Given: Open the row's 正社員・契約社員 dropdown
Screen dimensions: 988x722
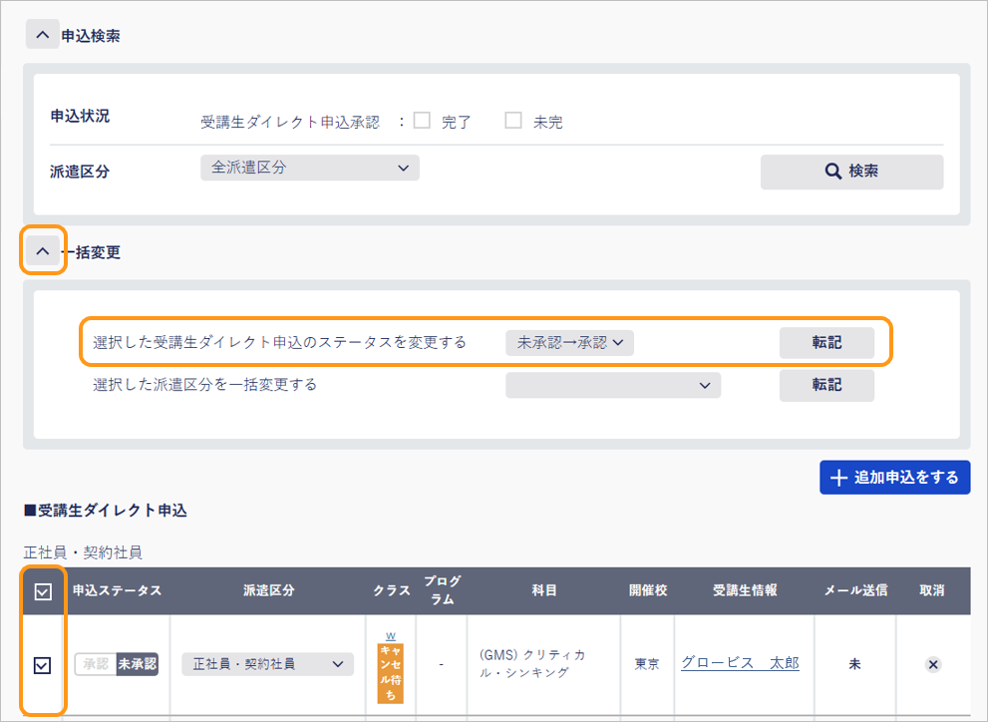Looking at the screenshot, I should click(267, 664).
